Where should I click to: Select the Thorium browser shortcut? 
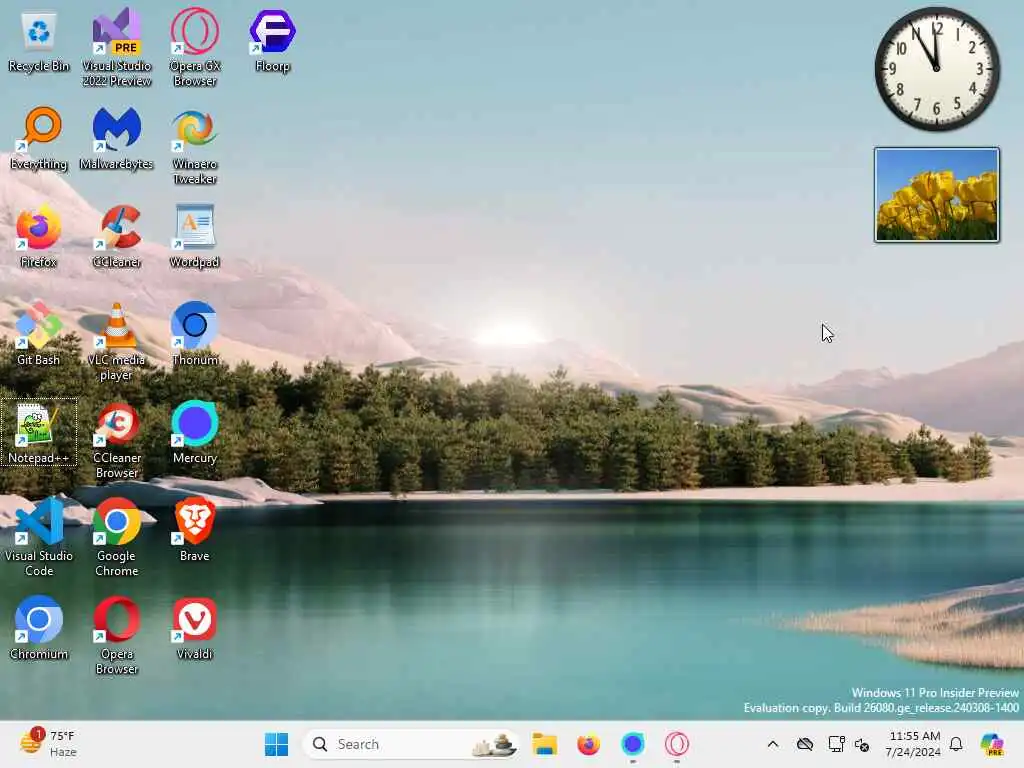tap(195, 335)
